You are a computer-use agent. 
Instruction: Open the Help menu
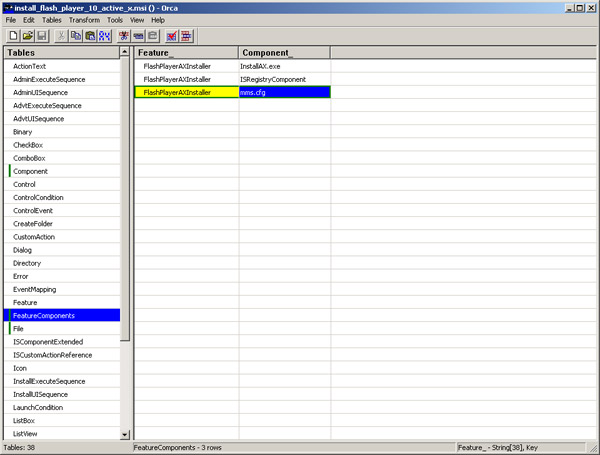[158, 20]
